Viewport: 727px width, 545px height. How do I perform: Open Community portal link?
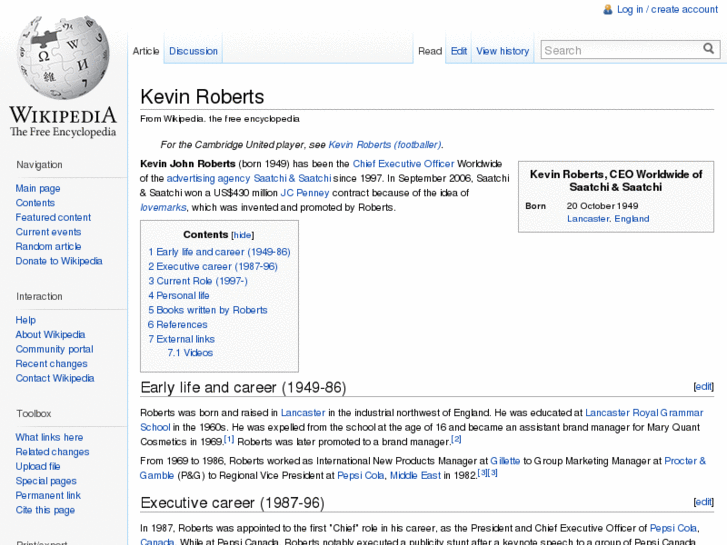point(54,349)
